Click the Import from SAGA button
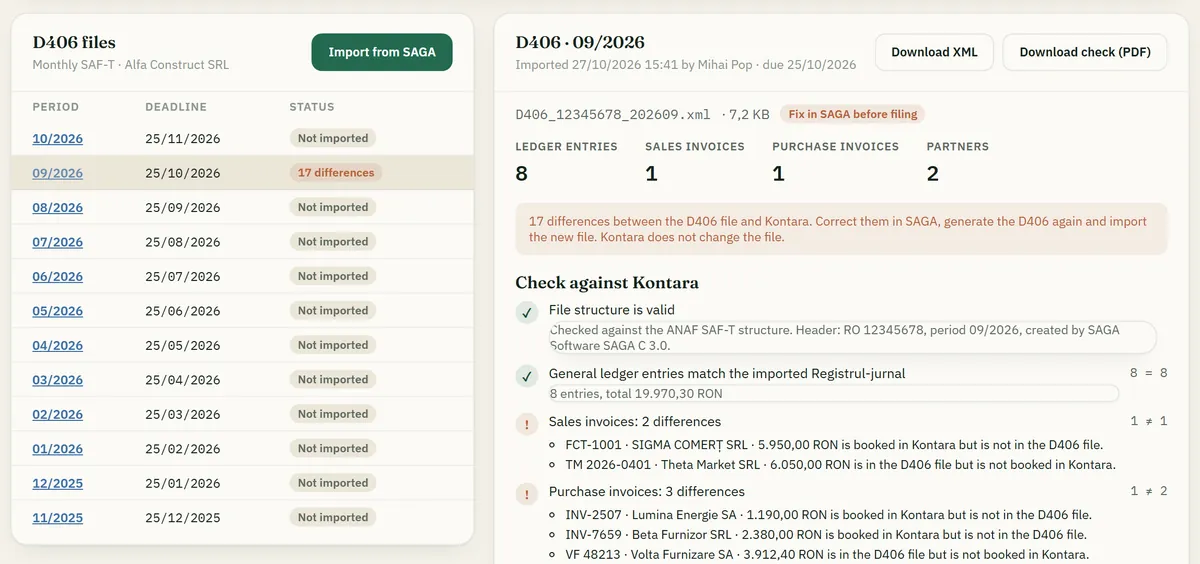The width and height of the screenshot is (1200, 564). click(382, 52)
